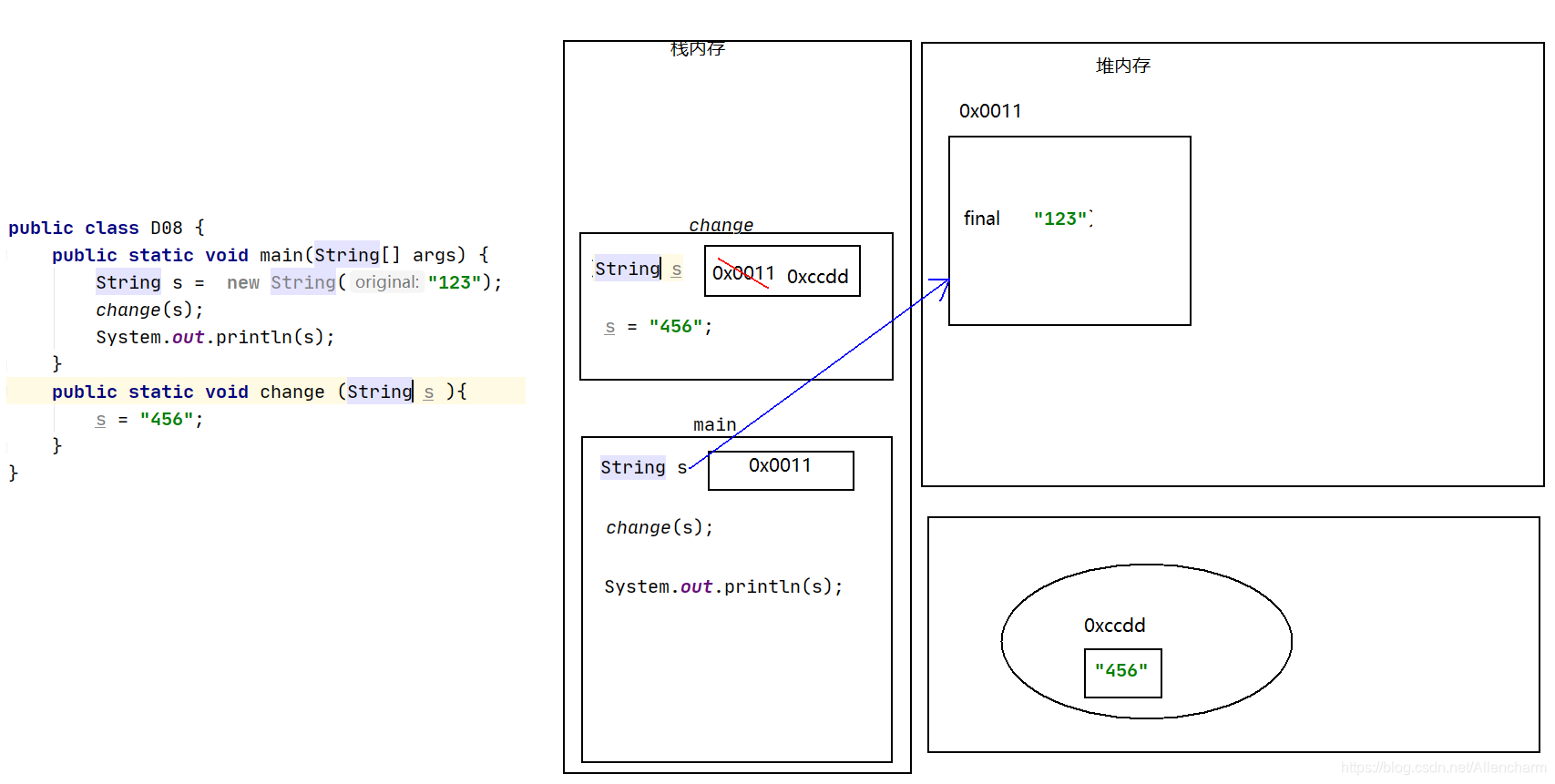Image resolution: width=1555 pixels, height=784 pixels.
Task: Click the 'change' method name in declaration
Action: [x=292, y=392]
